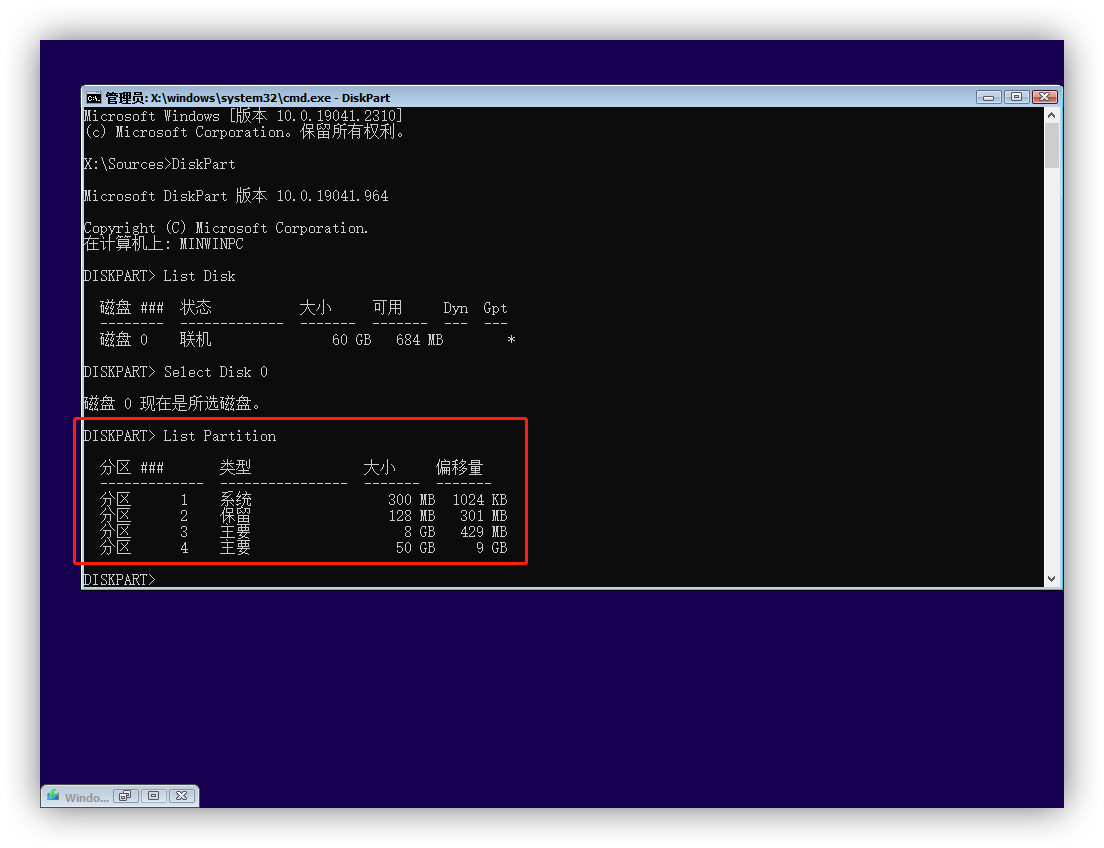
Task: Minimize the cmd.exe DiskPart window
Action: (989, 97)
